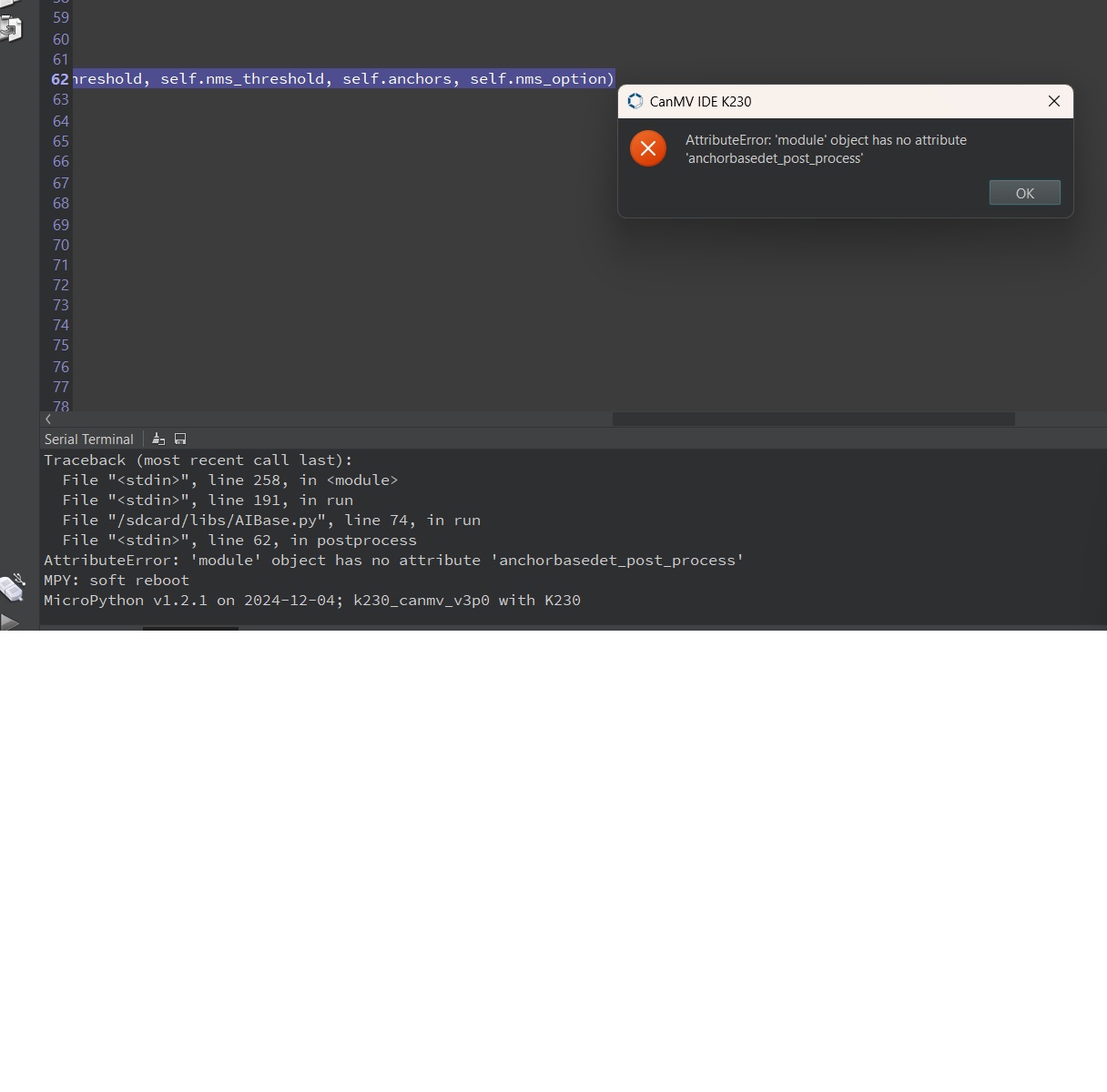
Task: Click the code editor horizontal scrollbar thumb
Action: coord(813,420)
